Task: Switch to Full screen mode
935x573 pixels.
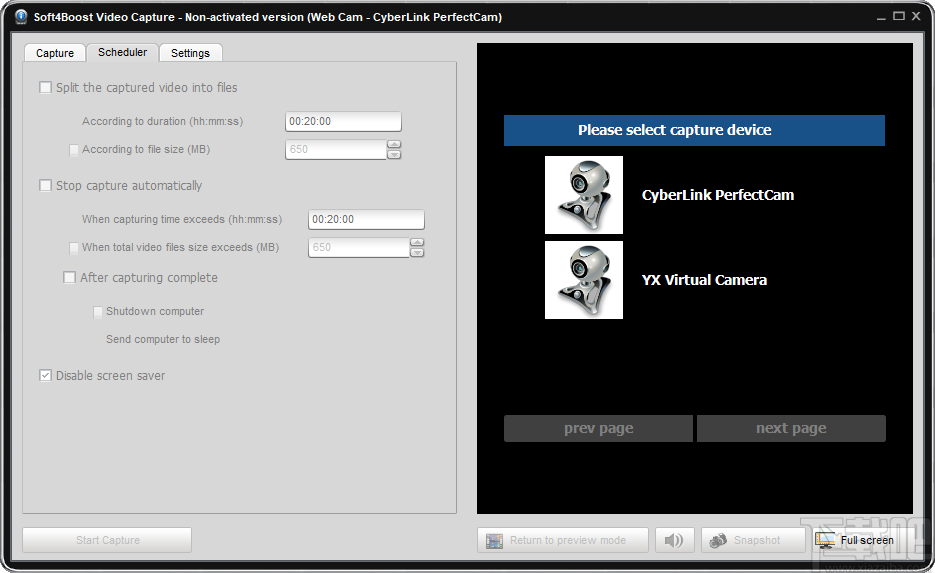Action: click(855, 540)
